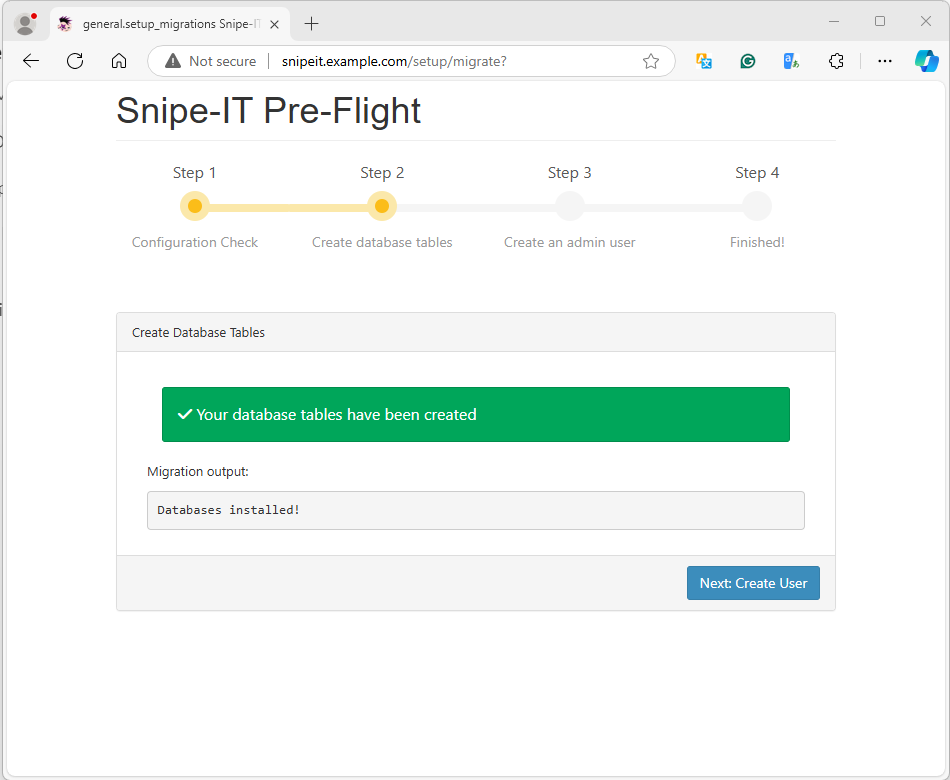Open a new browser tab
Image resolution: width=950 pixels, height=780 pixels.
[x=311, y=24]
